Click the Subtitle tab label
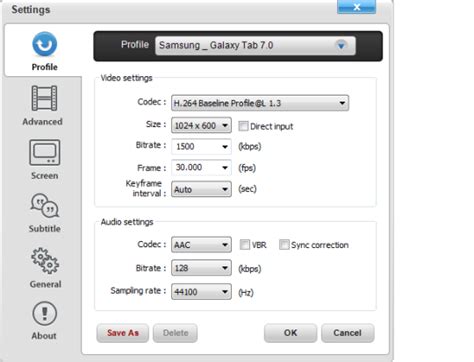 coord(45,229)
